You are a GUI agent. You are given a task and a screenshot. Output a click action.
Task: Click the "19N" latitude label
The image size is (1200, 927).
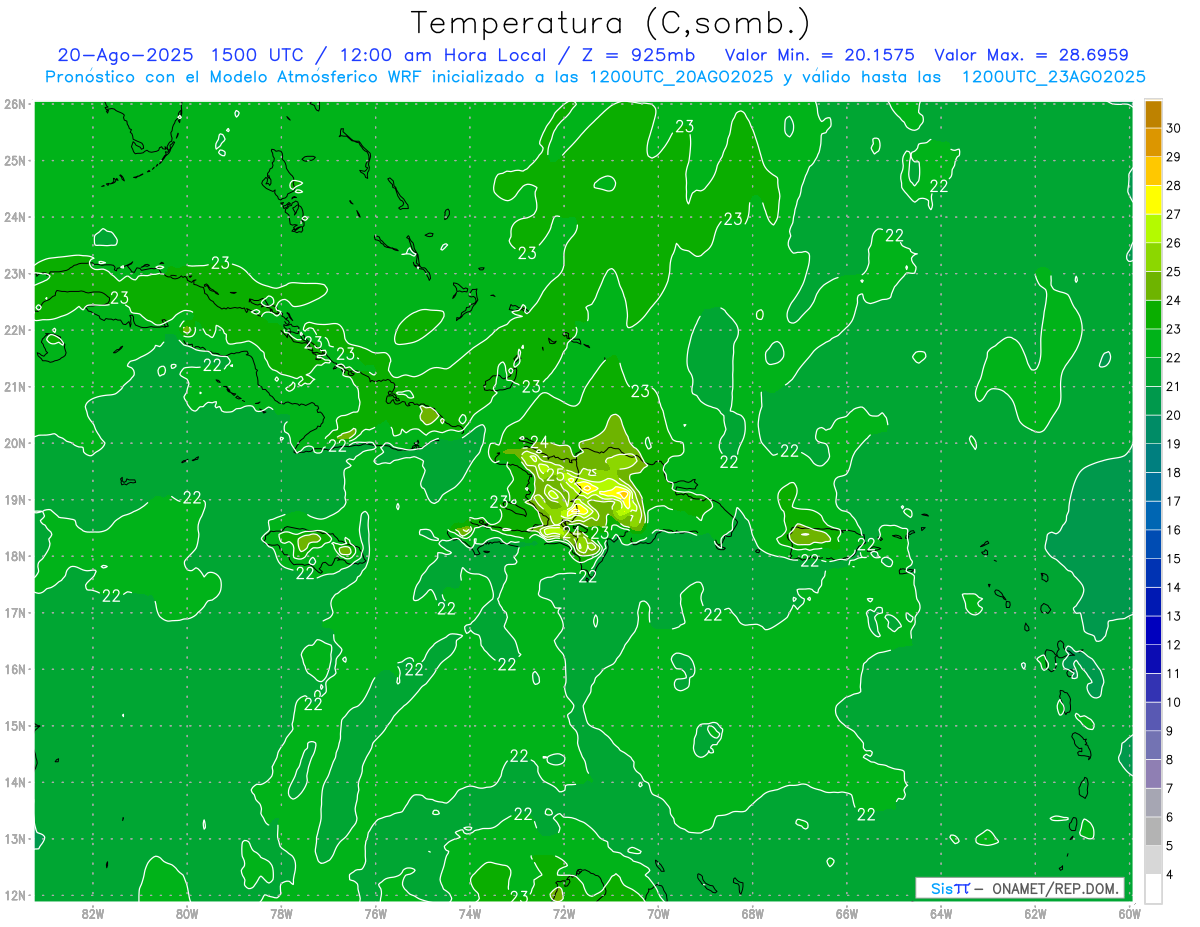[x=14, y=499]
